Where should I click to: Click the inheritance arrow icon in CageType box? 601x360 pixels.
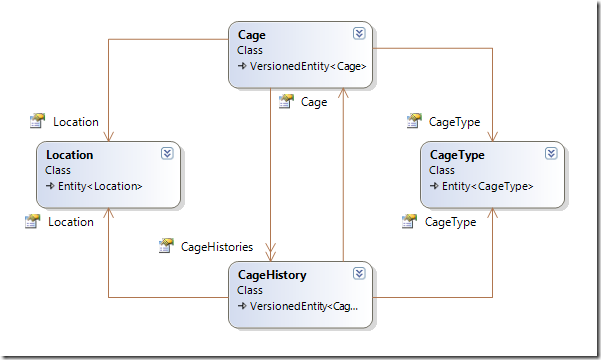(x=434, y=186)
